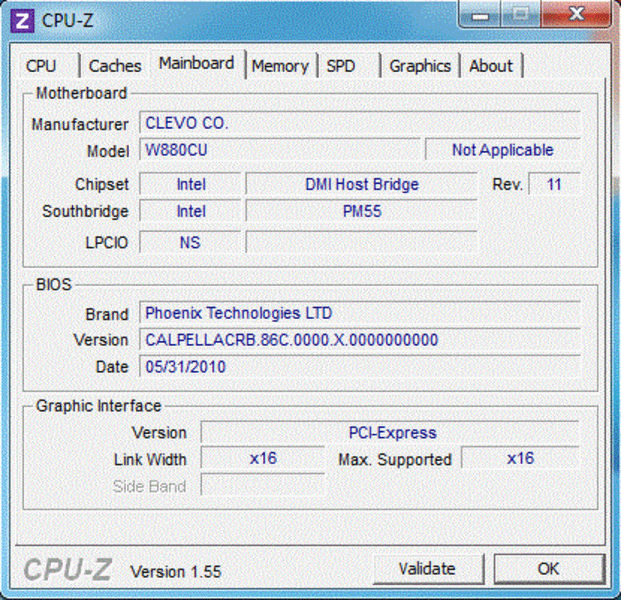The width and height of the screenshot is (621, 600).
Task: Select the DMI Host Bridge value
Action: (361, 184)
